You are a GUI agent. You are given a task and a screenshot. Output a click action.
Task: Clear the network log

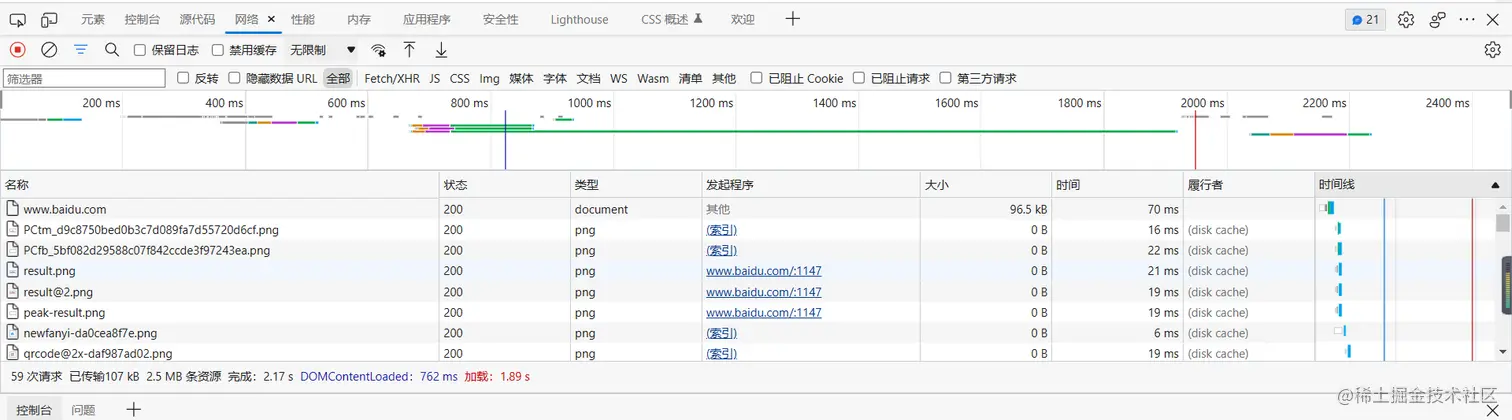click(x=49, y=50)
